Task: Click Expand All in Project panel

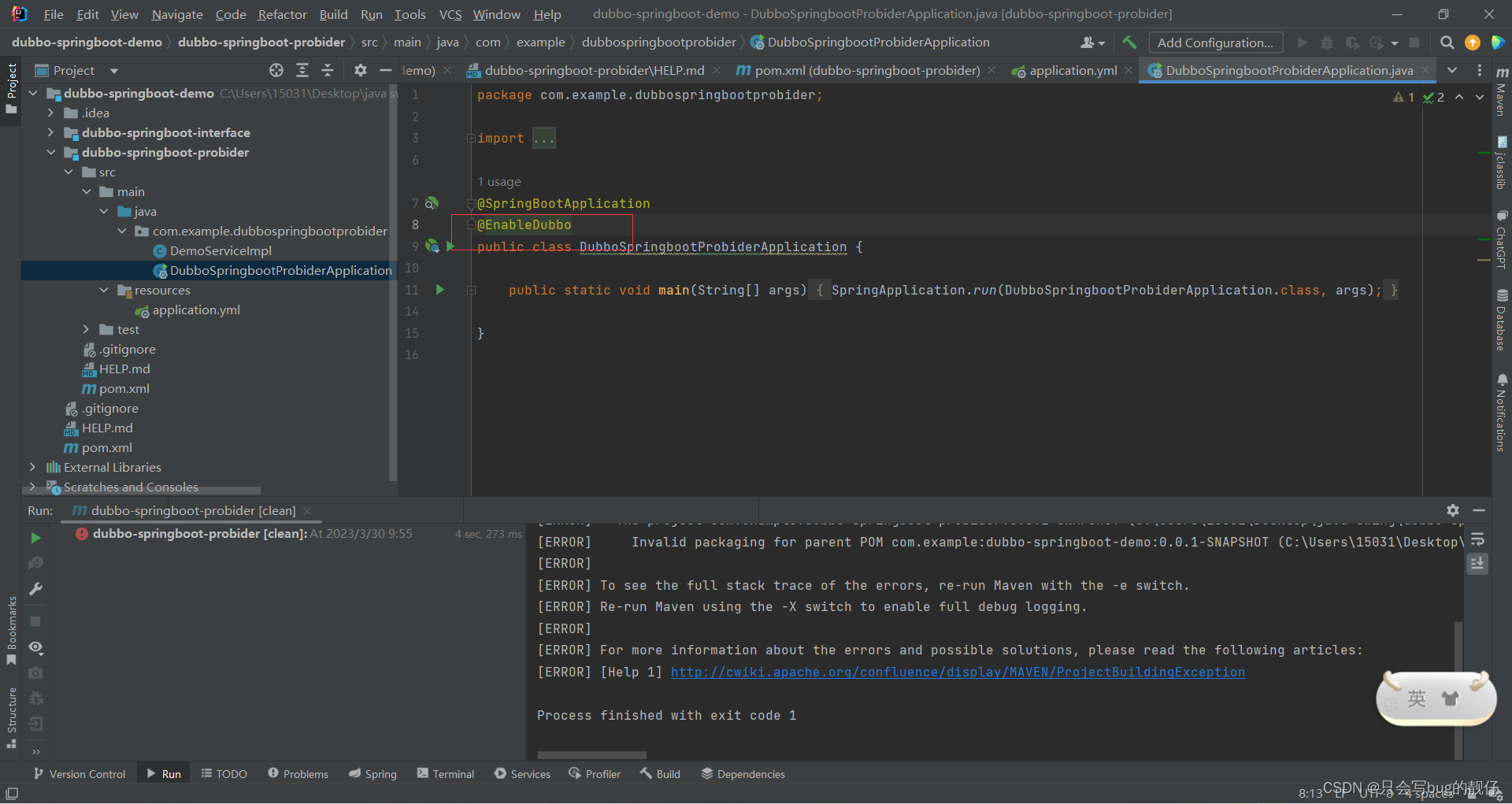Action: click(x=302, y=70)
